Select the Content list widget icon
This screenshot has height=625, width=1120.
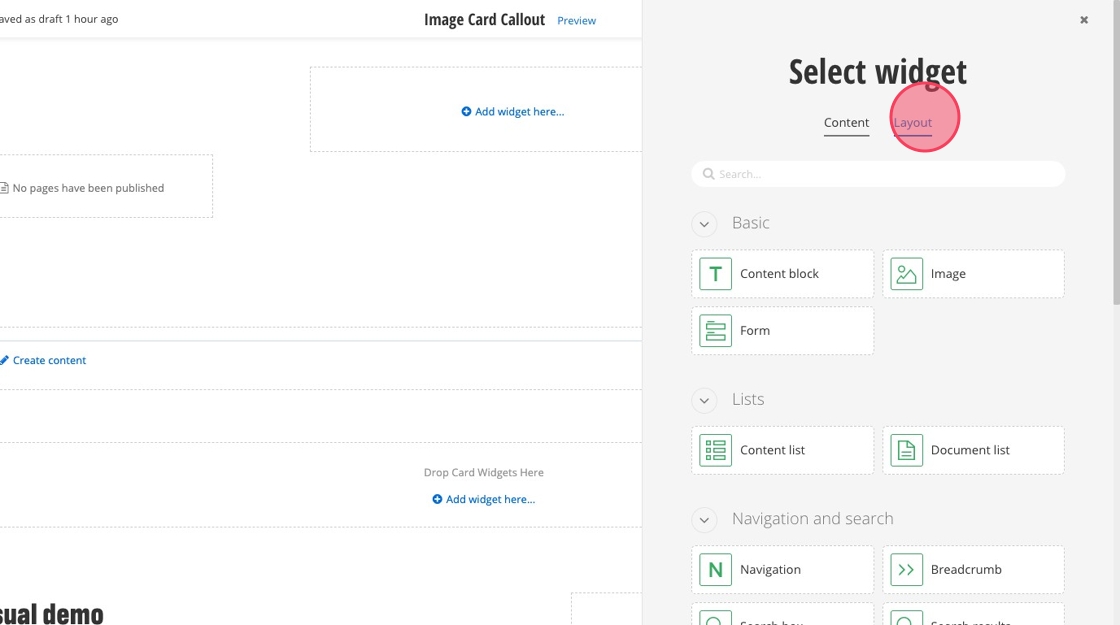coord(715,450)
